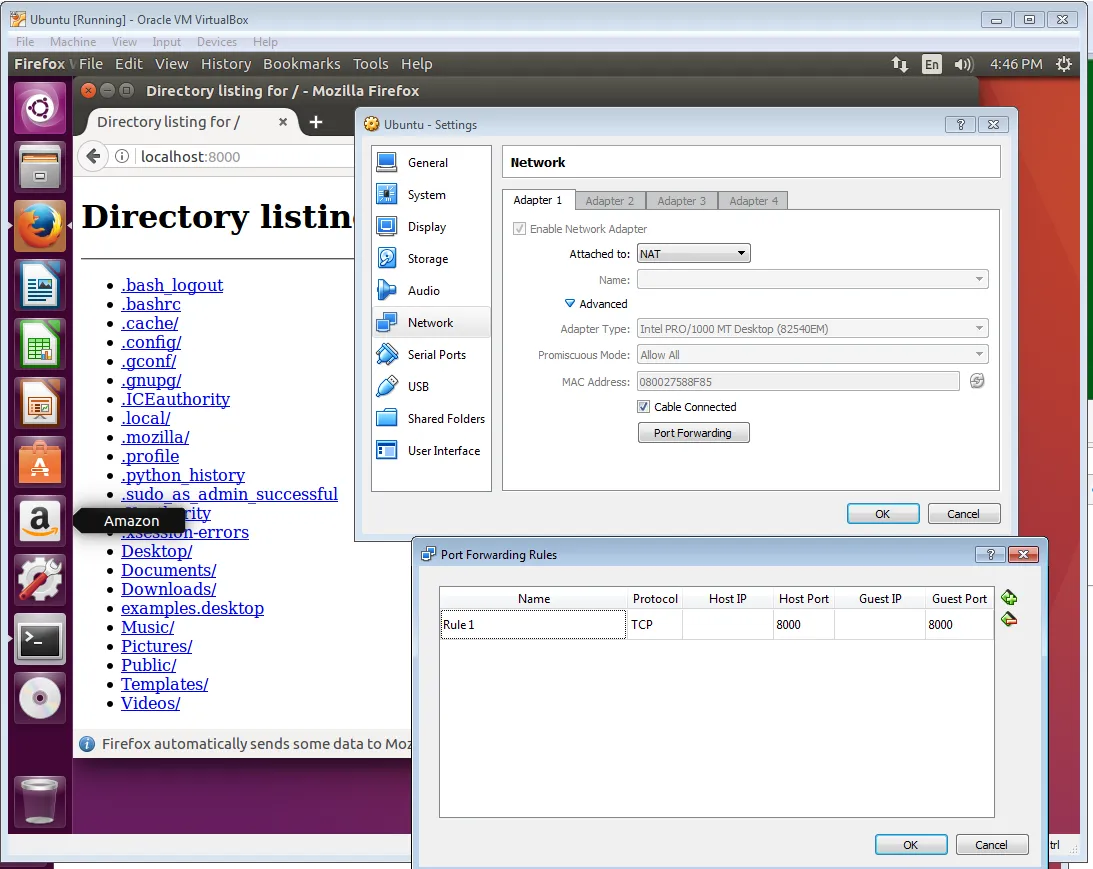The image size is (1093, 869).
Task: Focus the localhost:8000 address bar
Action: (x=244, y=156)
